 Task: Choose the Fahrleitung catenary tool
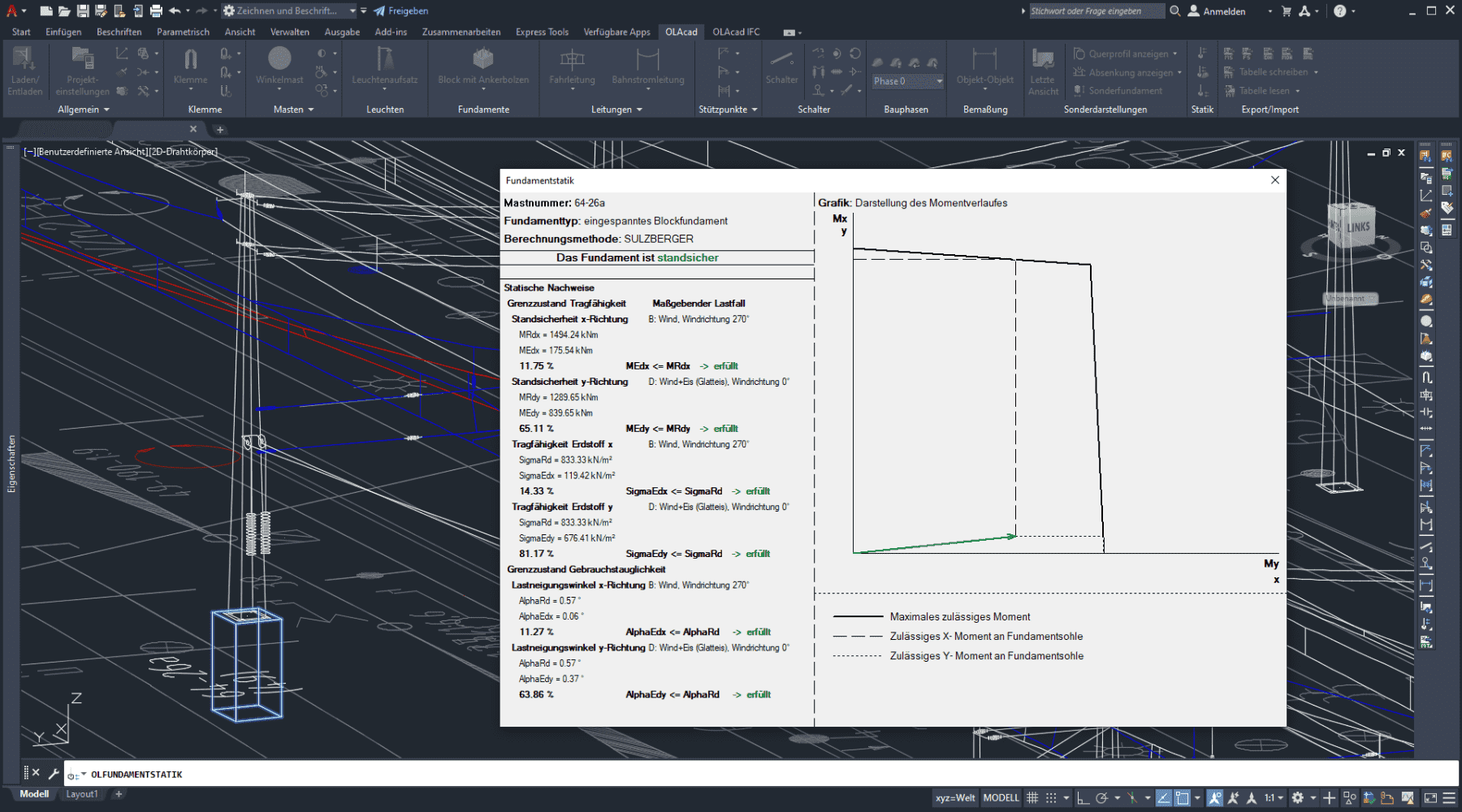pyautogui.click(x=572, y=65)
